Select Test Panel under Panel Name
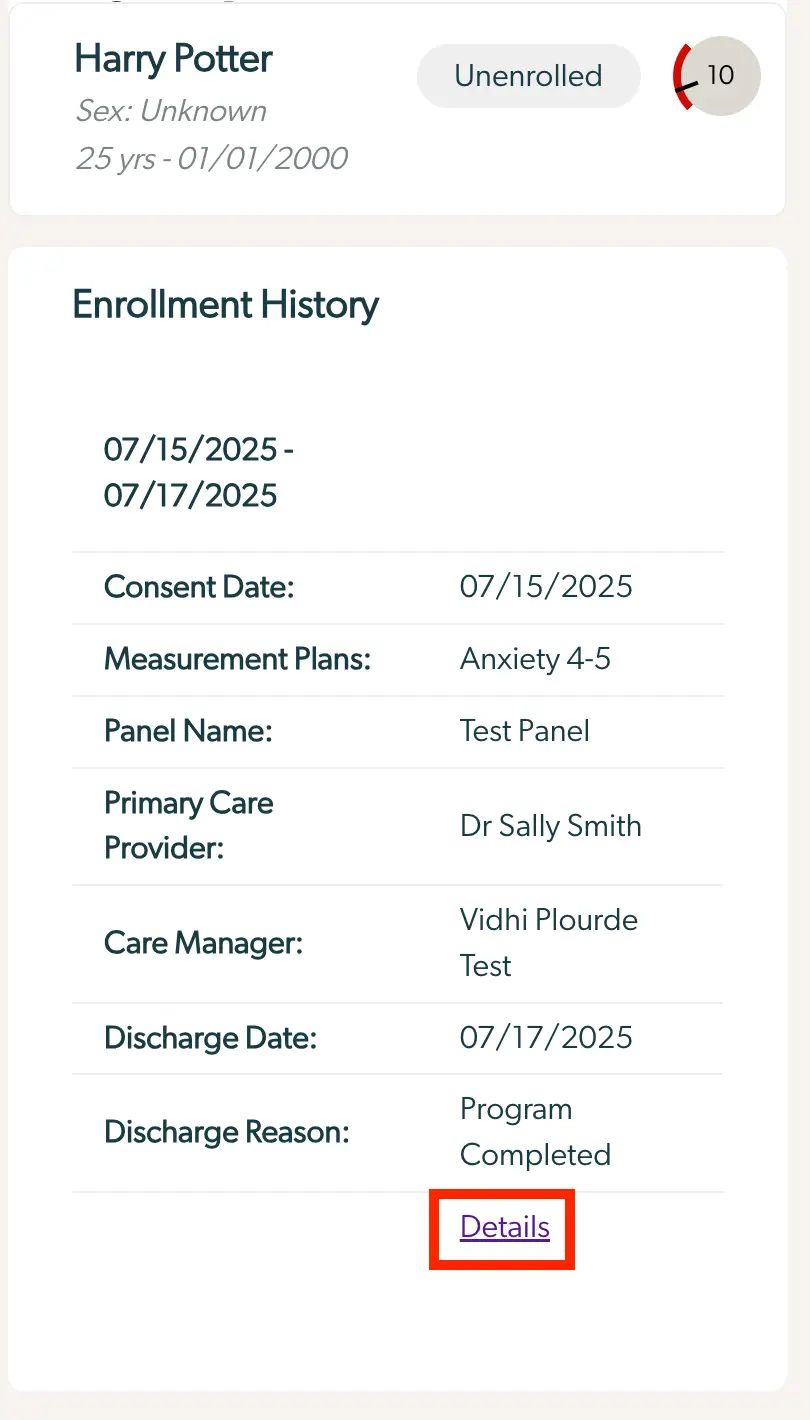This screenshot has height=1420, width=810. point(524,731)
